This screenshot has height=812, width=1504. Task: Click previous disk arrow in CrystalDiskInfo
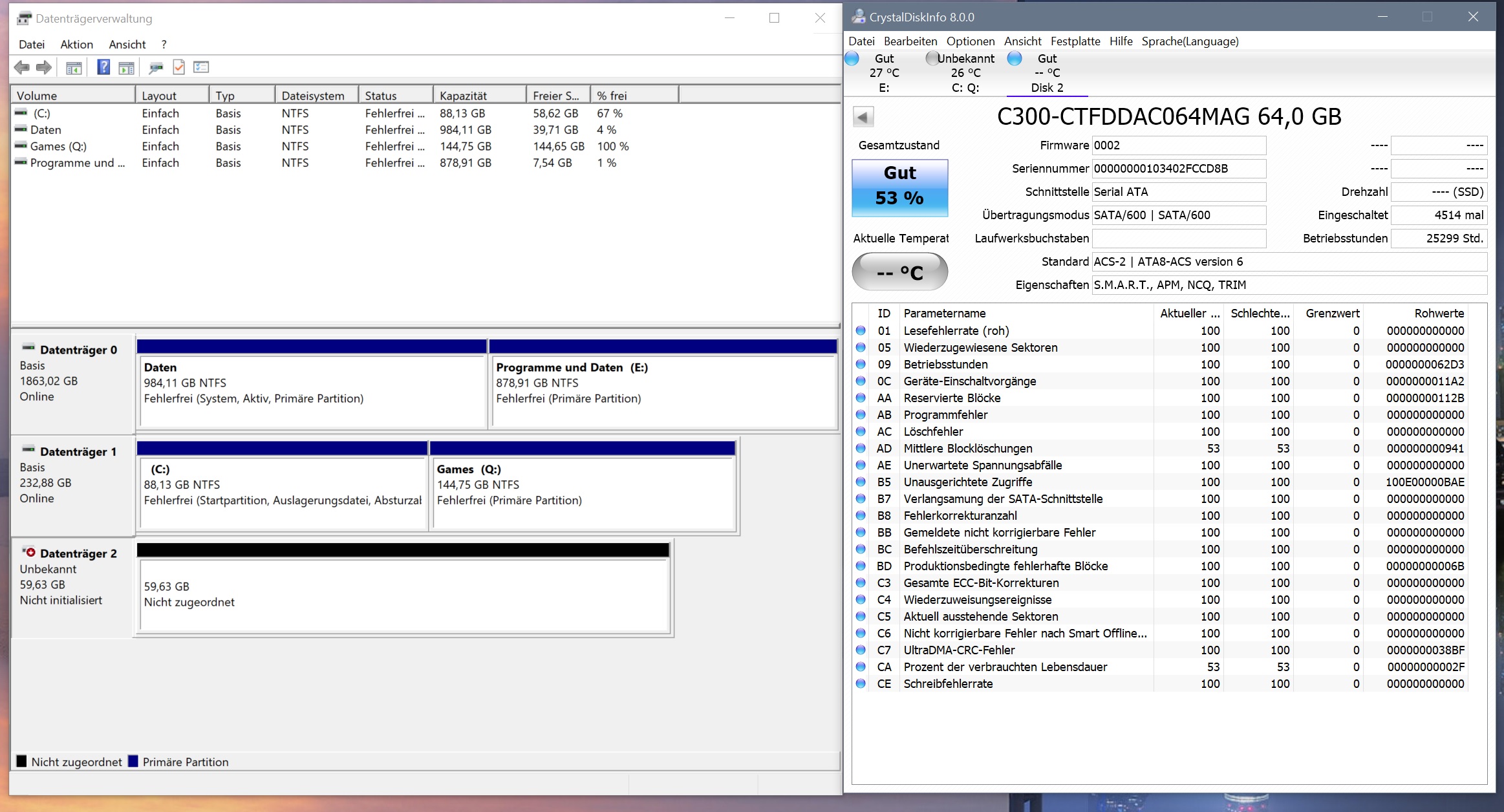click(x=863, y=117)
